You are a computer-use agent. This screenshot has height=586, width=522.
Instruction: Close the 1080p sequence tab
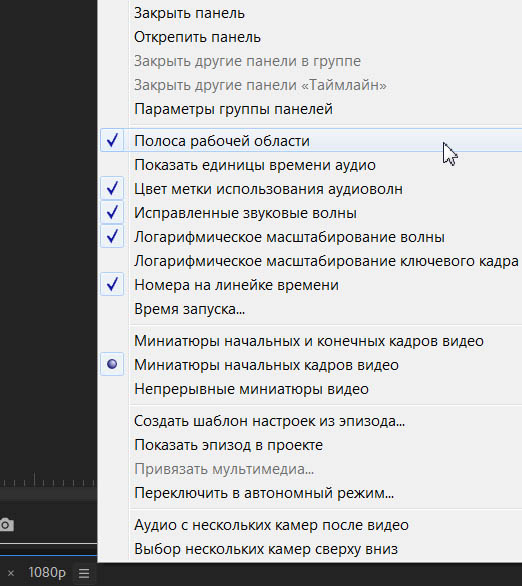click(11, 573)
